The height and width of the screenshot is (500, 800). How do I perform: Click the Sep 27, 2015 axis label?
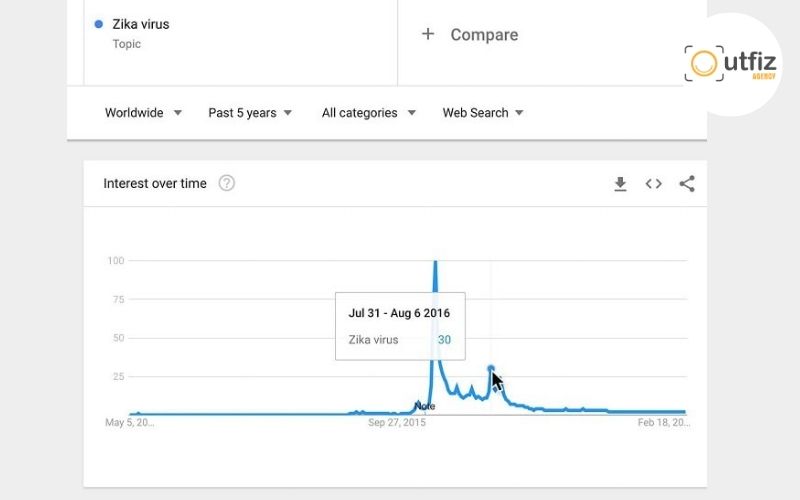click(x=397, y=422)
